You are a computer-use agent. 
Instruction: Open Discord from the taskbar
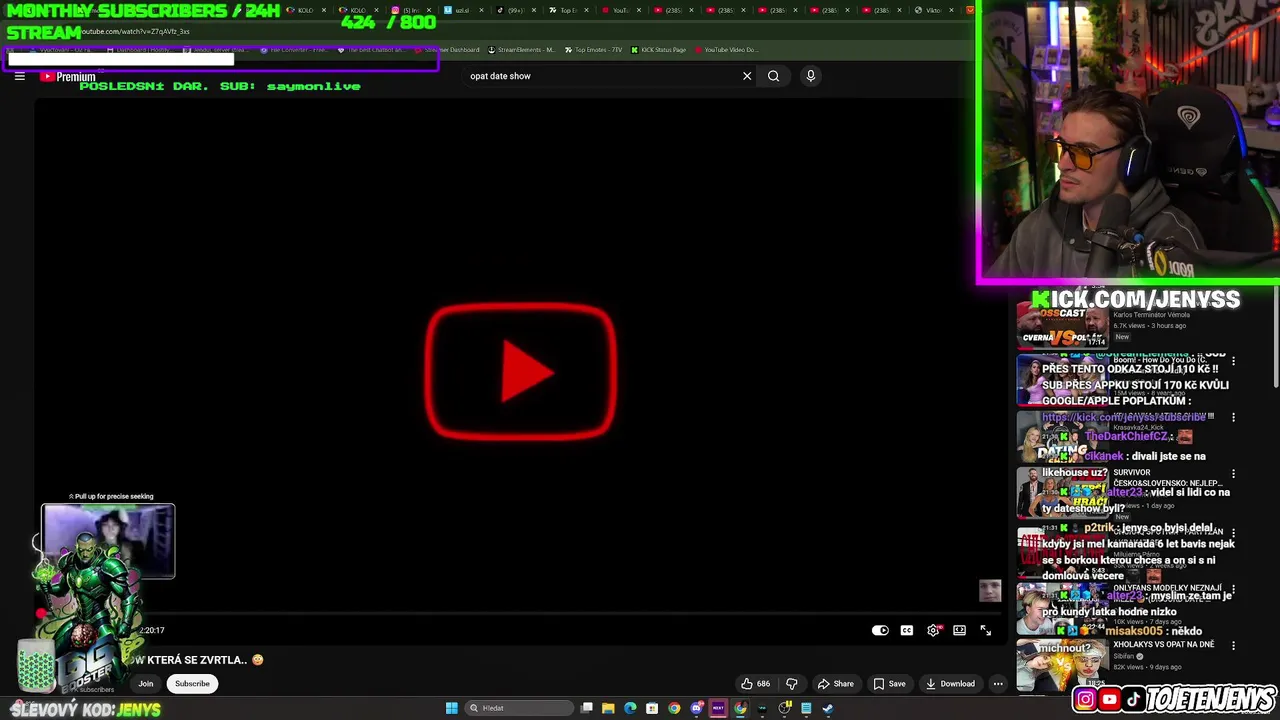(x=696, y=708)
